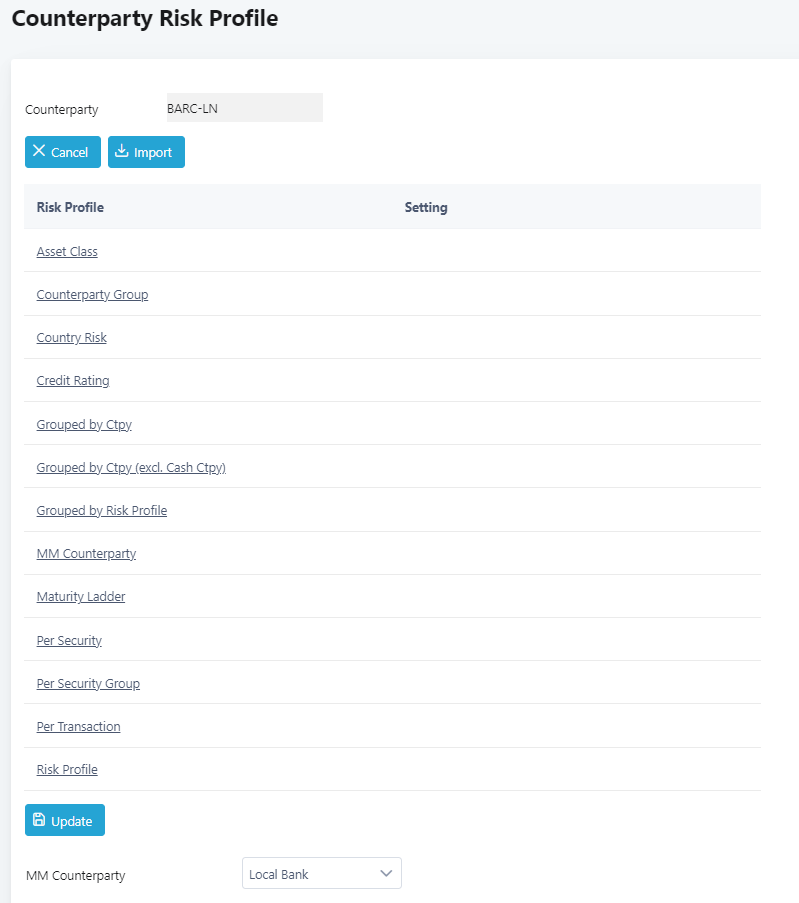The width and height of the screenshot is (799, 903).
Task: Open the Counterparty Group link
Action: (x=92, y=295)
